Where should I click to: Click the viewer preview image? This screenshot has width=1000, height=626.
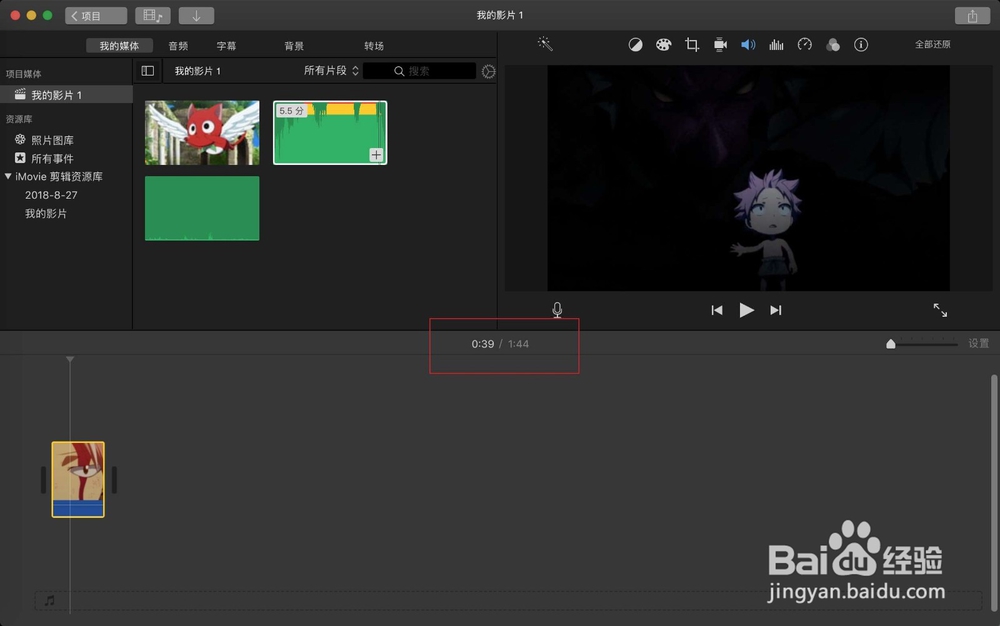(748, 178)
